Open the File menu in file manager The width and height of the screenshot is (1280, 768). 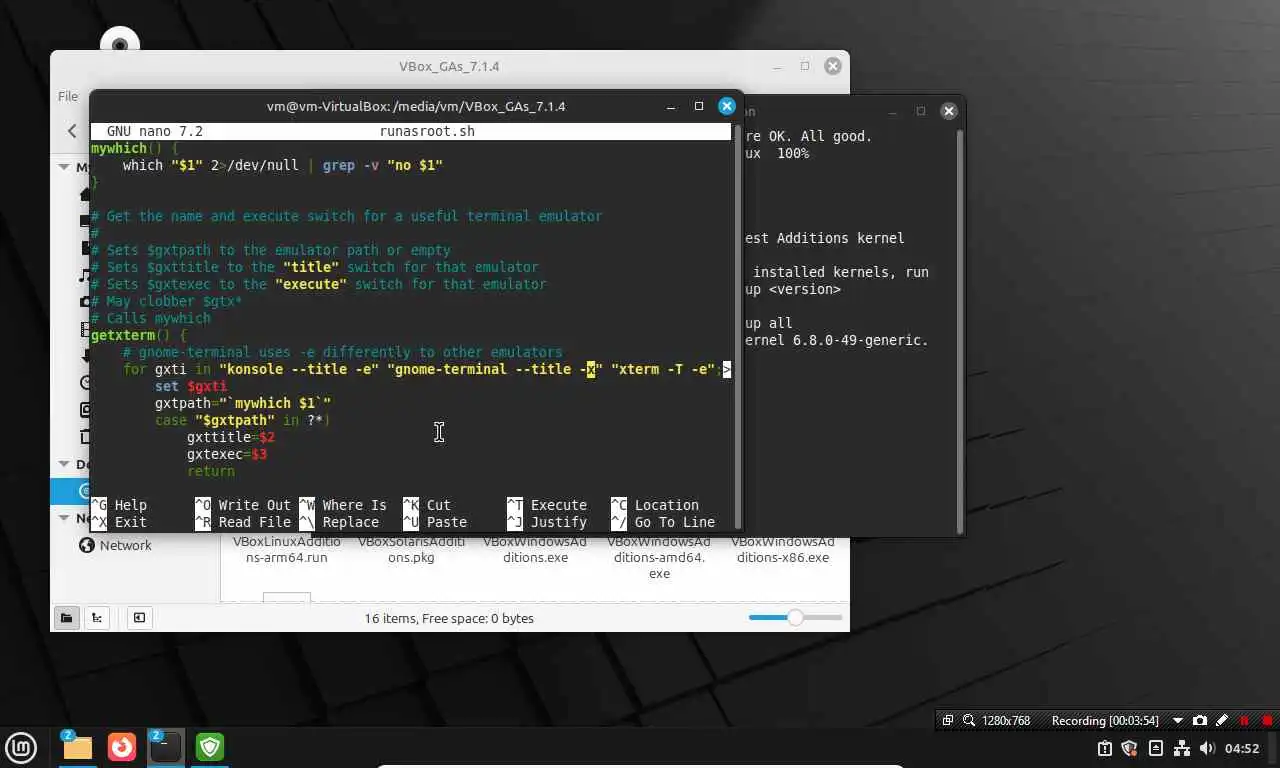click(x=67, y=96)
